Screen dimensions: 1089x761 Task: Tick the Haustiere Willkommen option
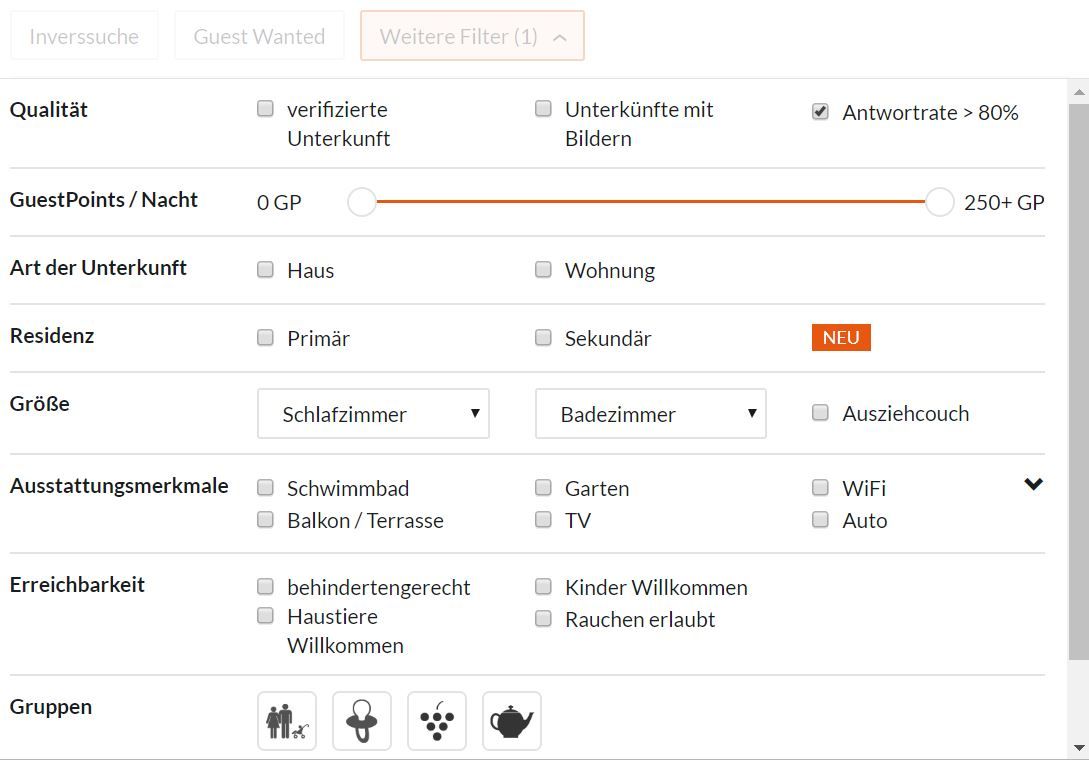coord(265,615)
